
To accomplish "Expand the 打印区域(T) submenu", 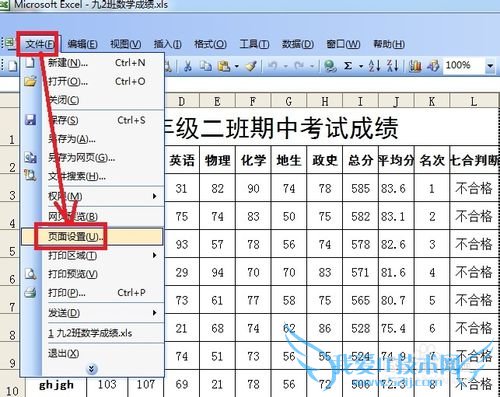I will (x=92, y=255).
